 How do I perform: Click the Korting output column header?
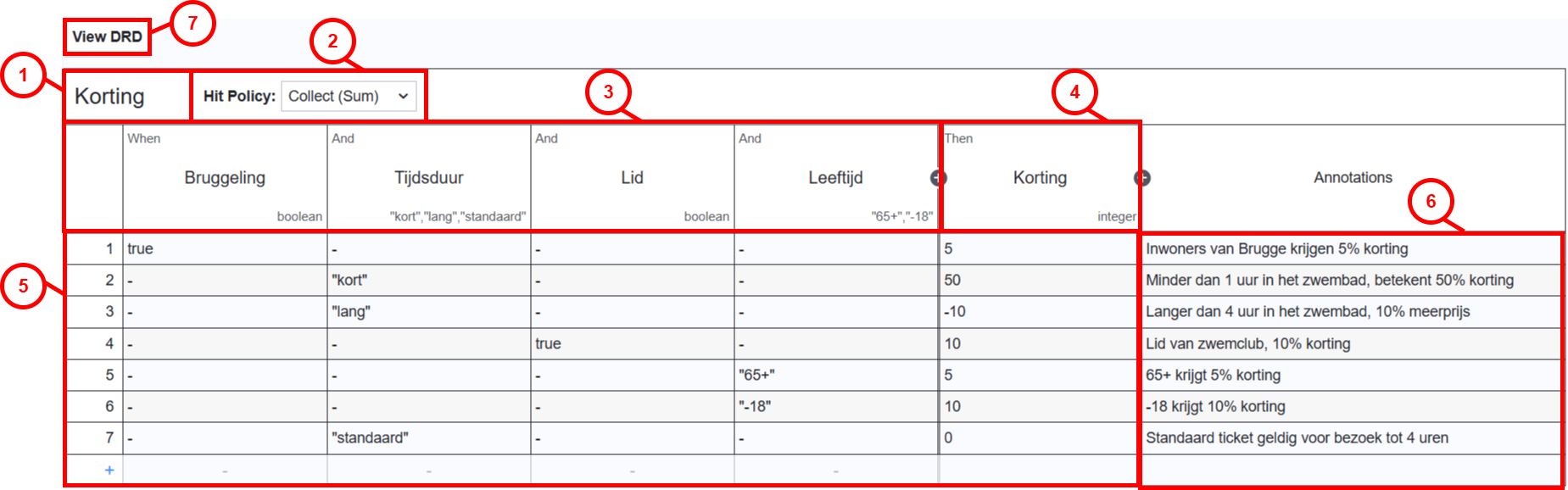[x=1040, y=178]
